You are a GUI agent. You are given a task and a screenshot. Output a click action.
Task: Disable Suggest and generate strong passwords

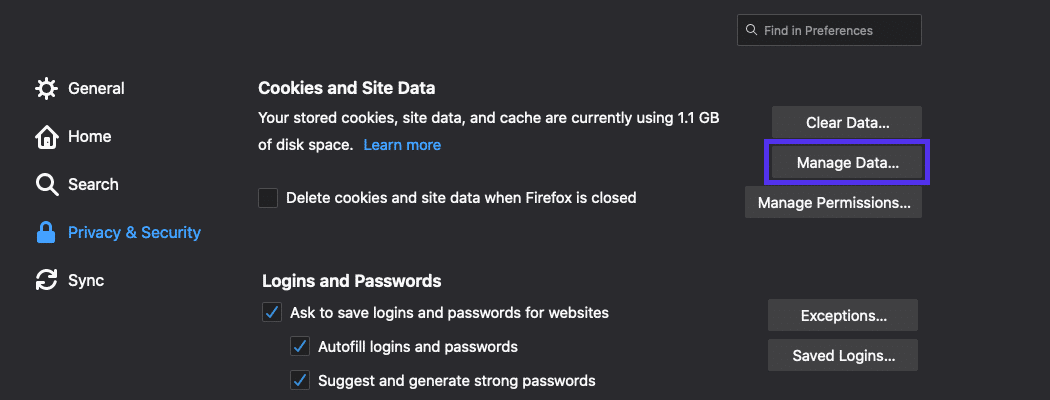click(x=300, y=381)
